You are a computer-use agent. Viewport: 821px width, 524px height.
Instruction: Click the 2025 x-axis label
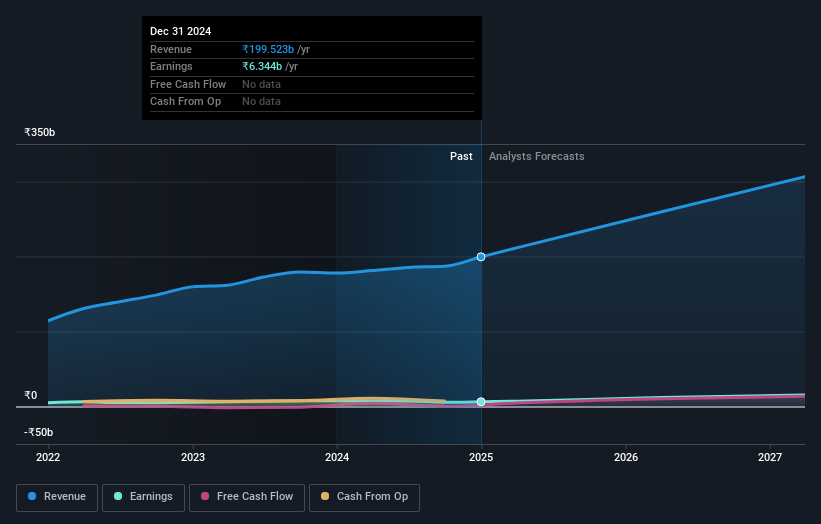[481, 458]
